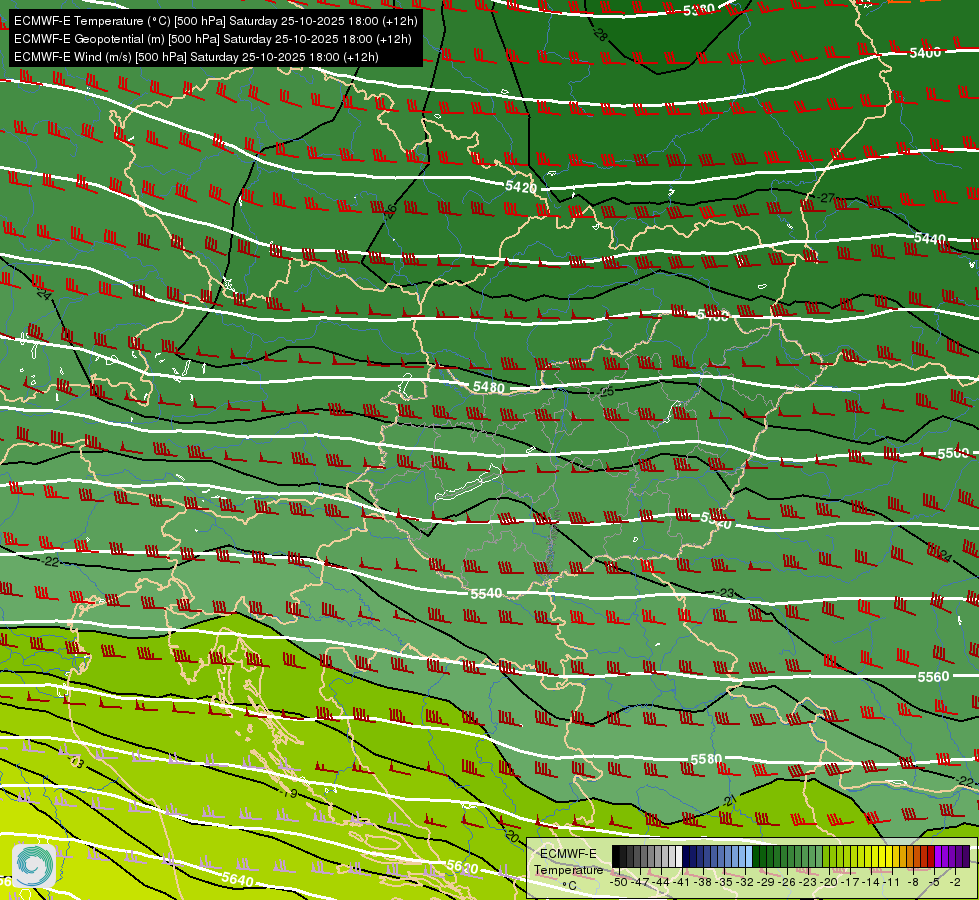This screenshot has width=979, height=900.
Task: Select the ECMWF-E Temperature (°C) title line
Action: point(215,21)
